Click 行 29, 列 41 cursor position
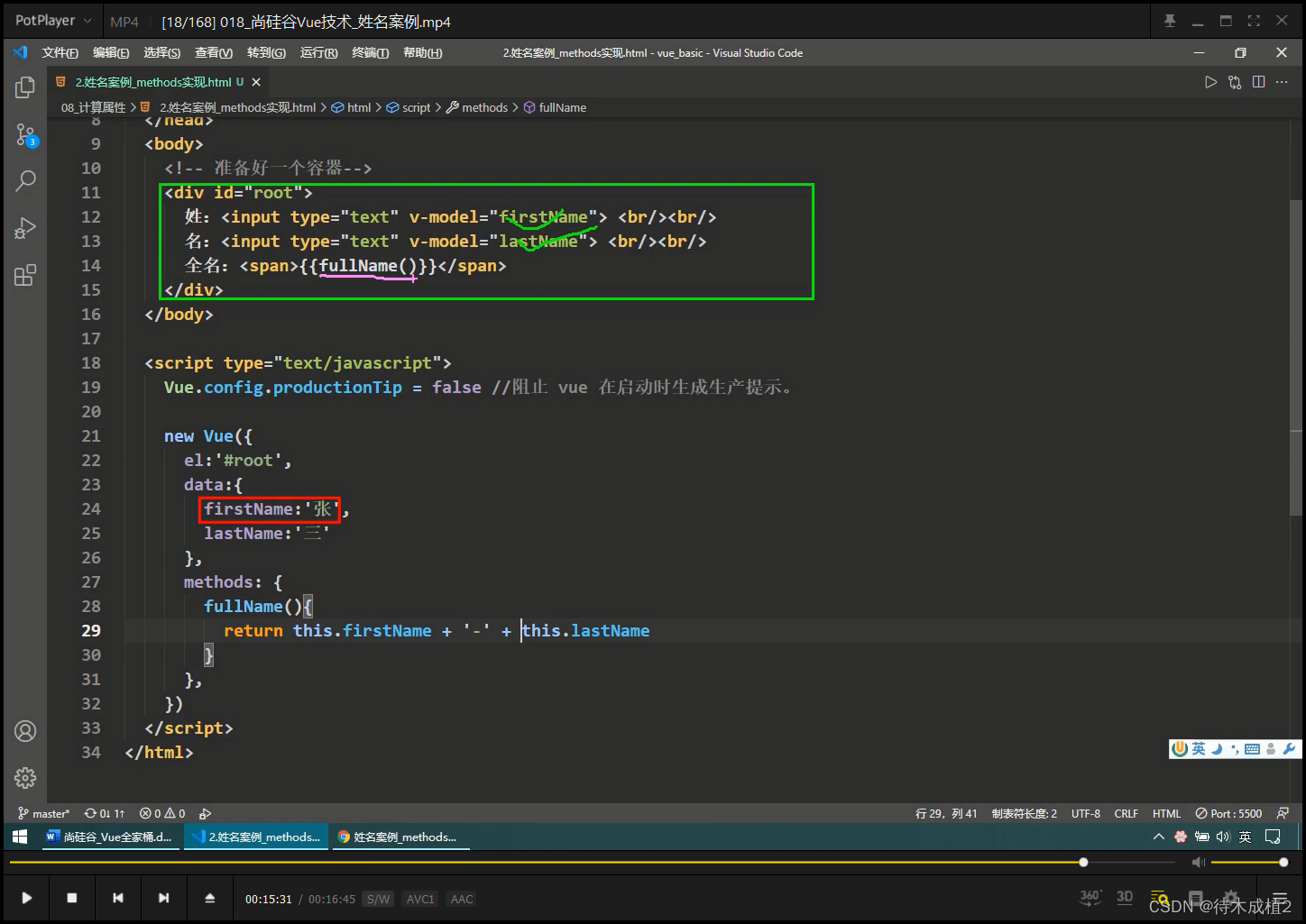 click(946, 813)
